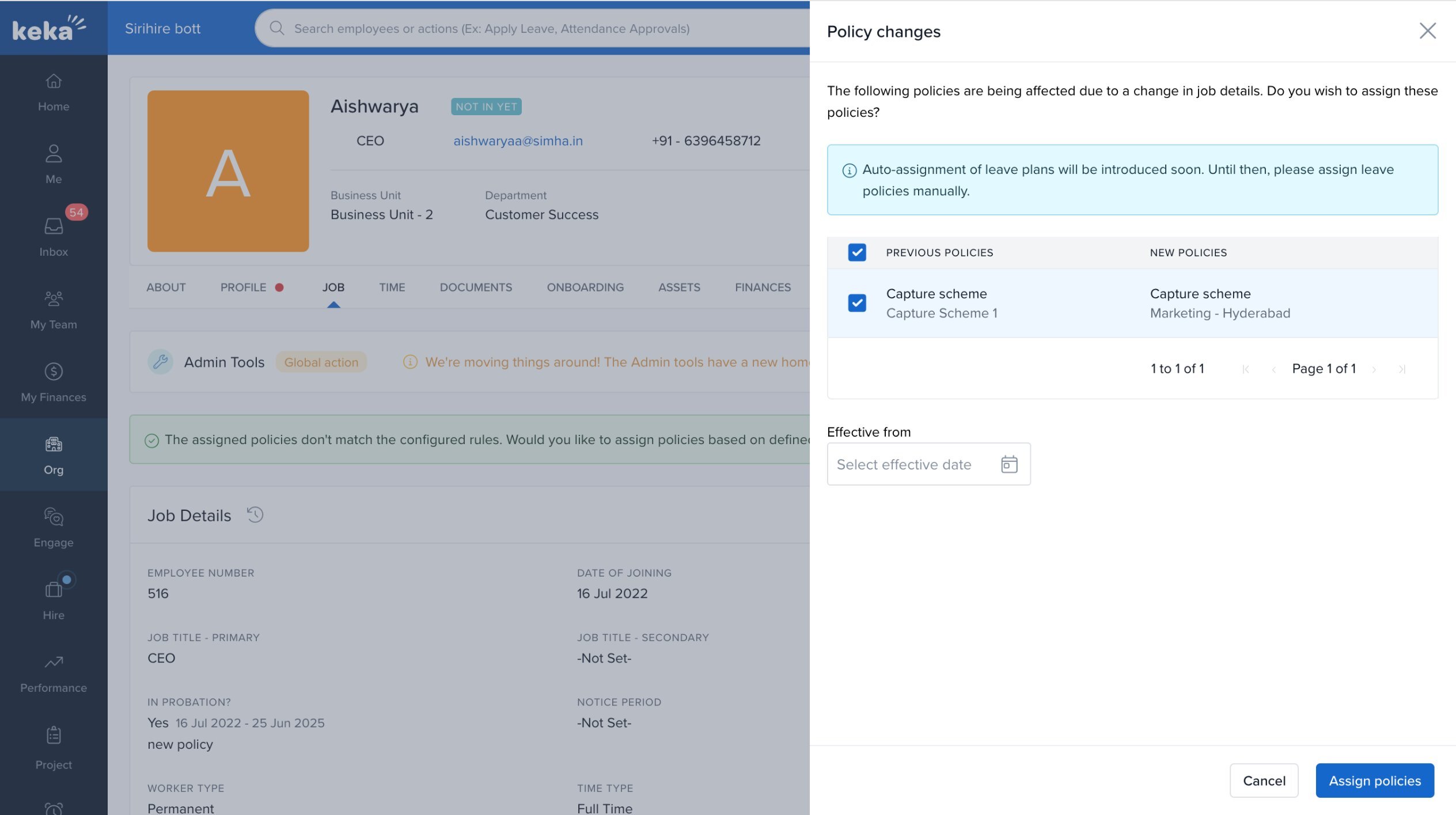Image resolution: width=1456 pixels, height=815 pixels.
Task: Open the Inbox with 54 notifications
Action: pos(54,226)
